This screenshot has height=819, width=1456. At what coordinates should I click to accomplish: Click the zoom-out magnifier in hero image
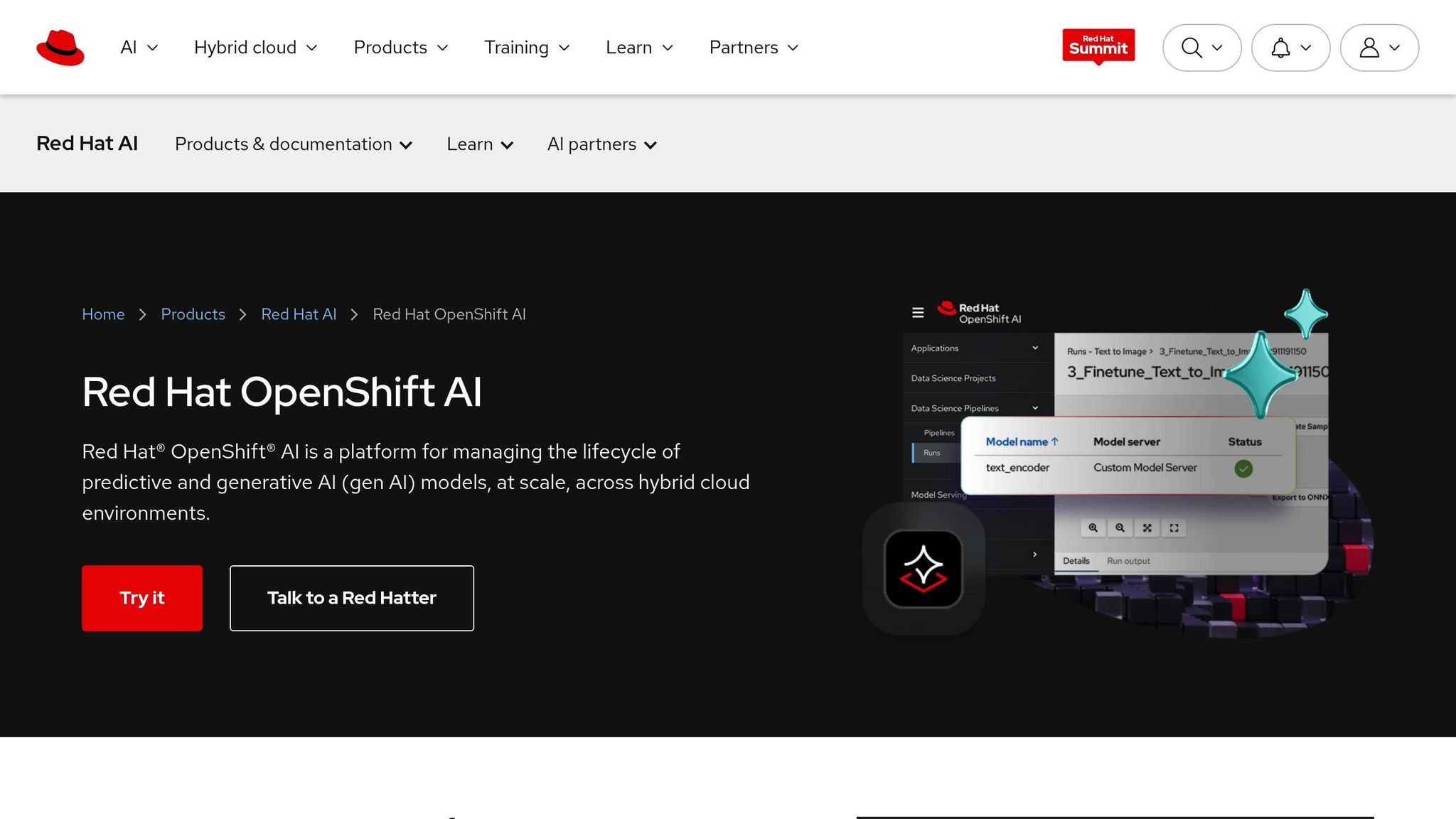[1120, 528]
